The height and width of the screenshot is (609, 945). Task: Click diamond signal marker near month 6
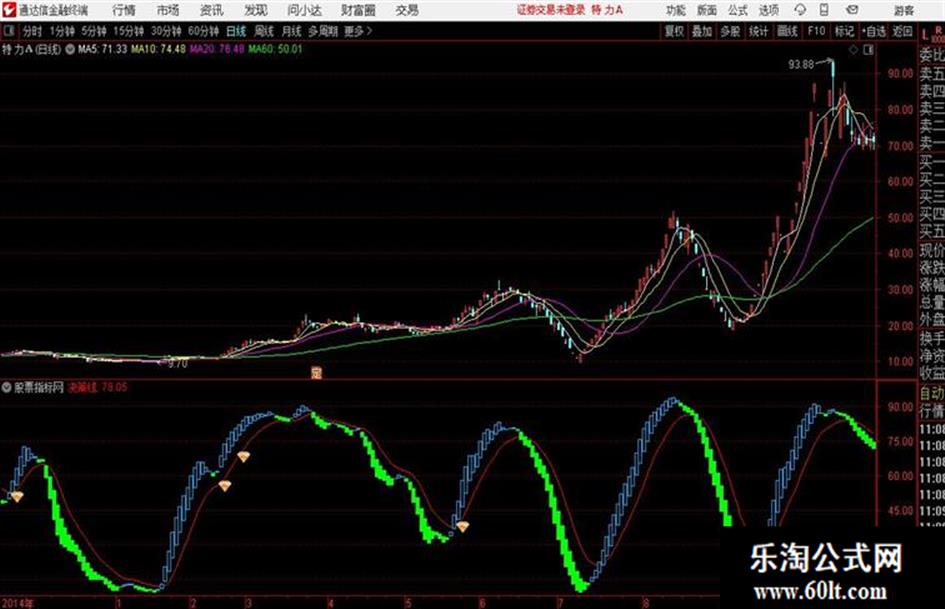[x=462, y=527]
